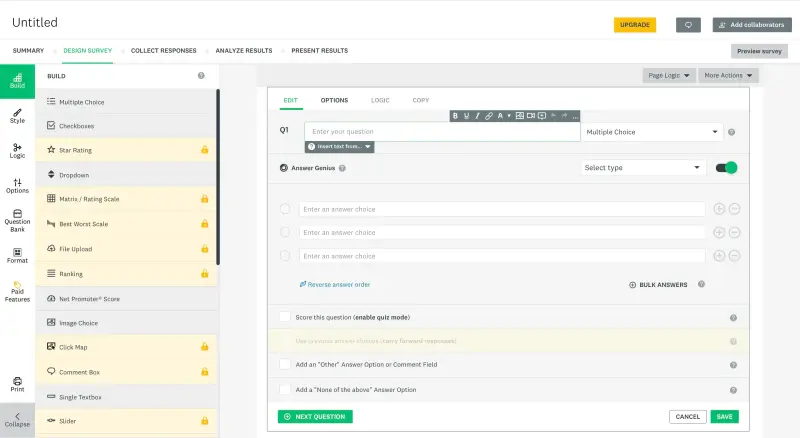This screenshot has height=438, width=800.
Task: Select the first answer choice radio button
Action: click(285, 209)
